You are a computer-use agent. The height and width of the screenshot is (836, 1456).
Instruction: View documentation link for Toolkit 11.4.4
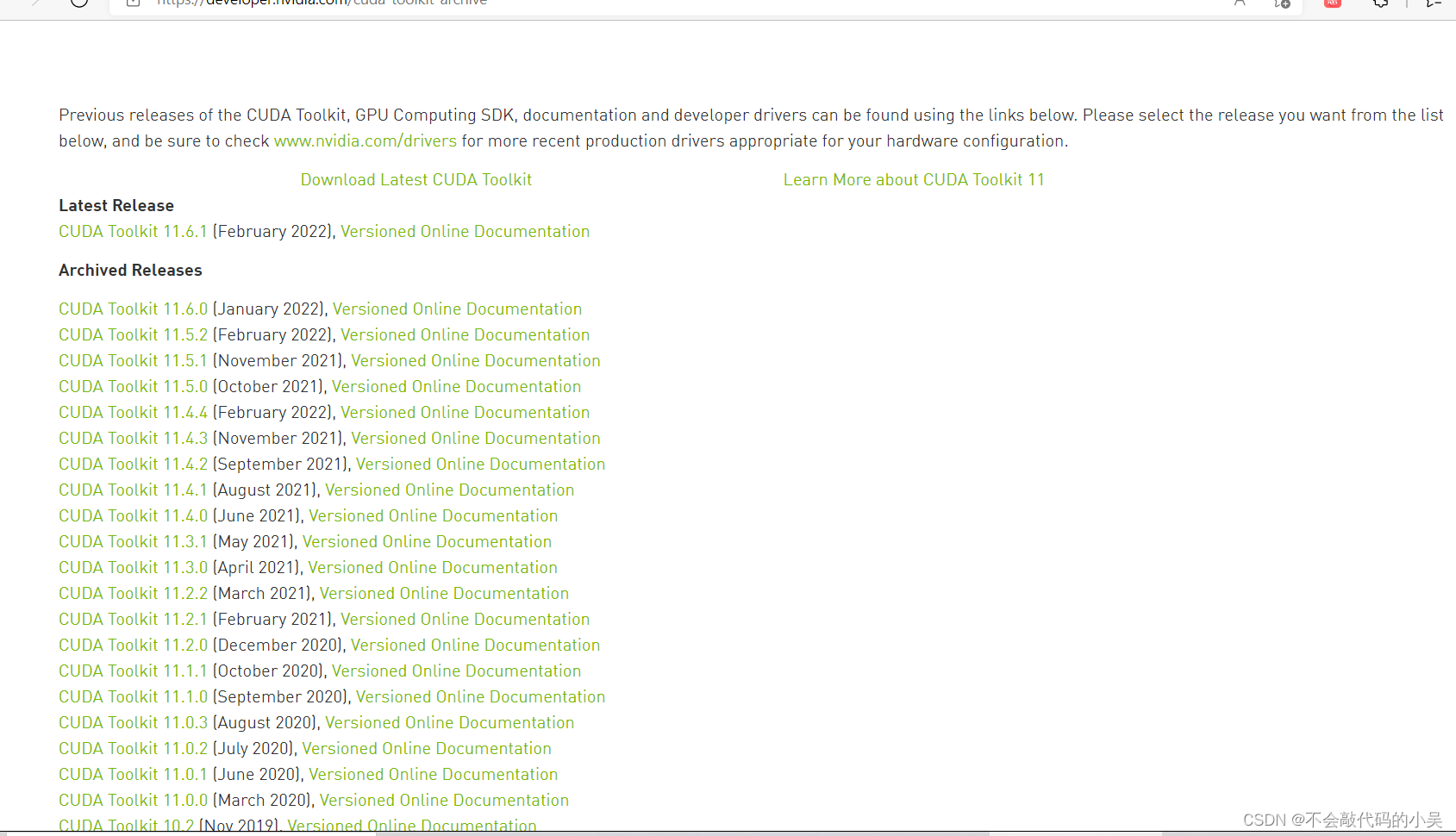pyautogui.click(x=466, y=413)
